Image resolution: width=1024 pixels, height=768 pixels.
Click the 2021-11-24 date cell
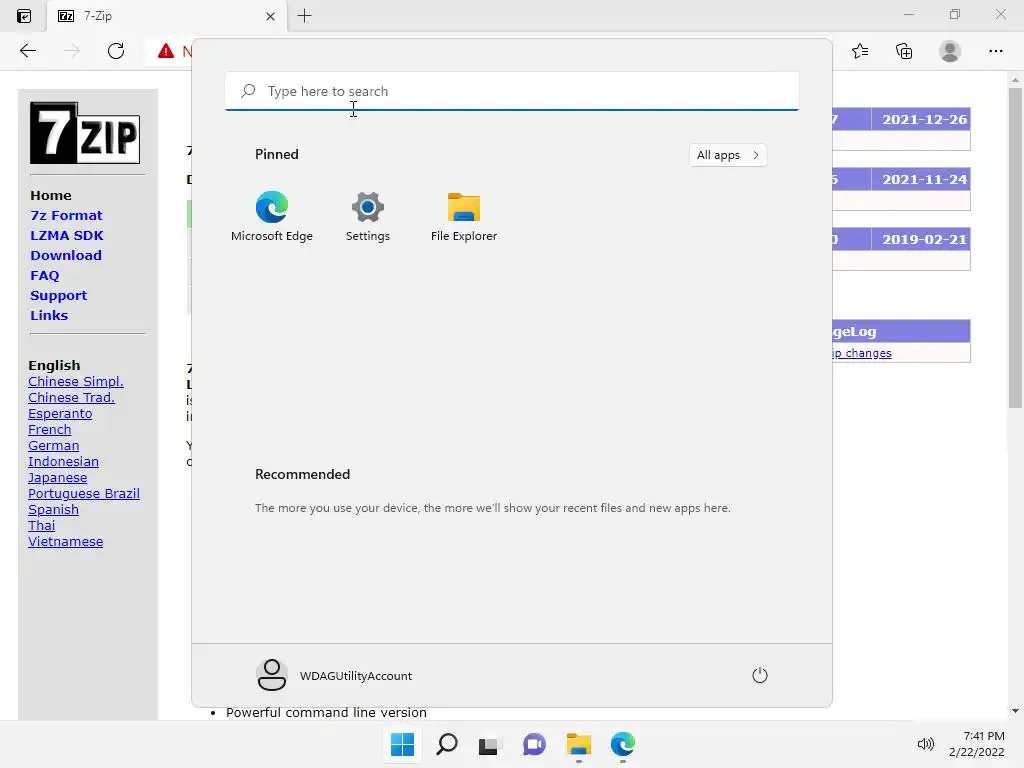click(x=921, y=180)
